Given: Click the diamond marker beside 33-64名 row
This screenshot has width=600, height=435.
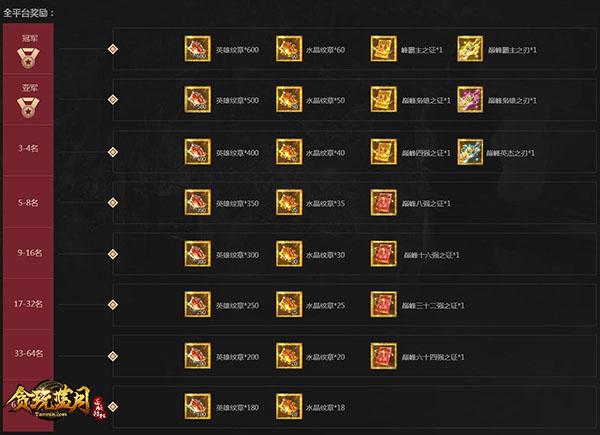Looking at the screenshot, I should (x=112, y=356).
